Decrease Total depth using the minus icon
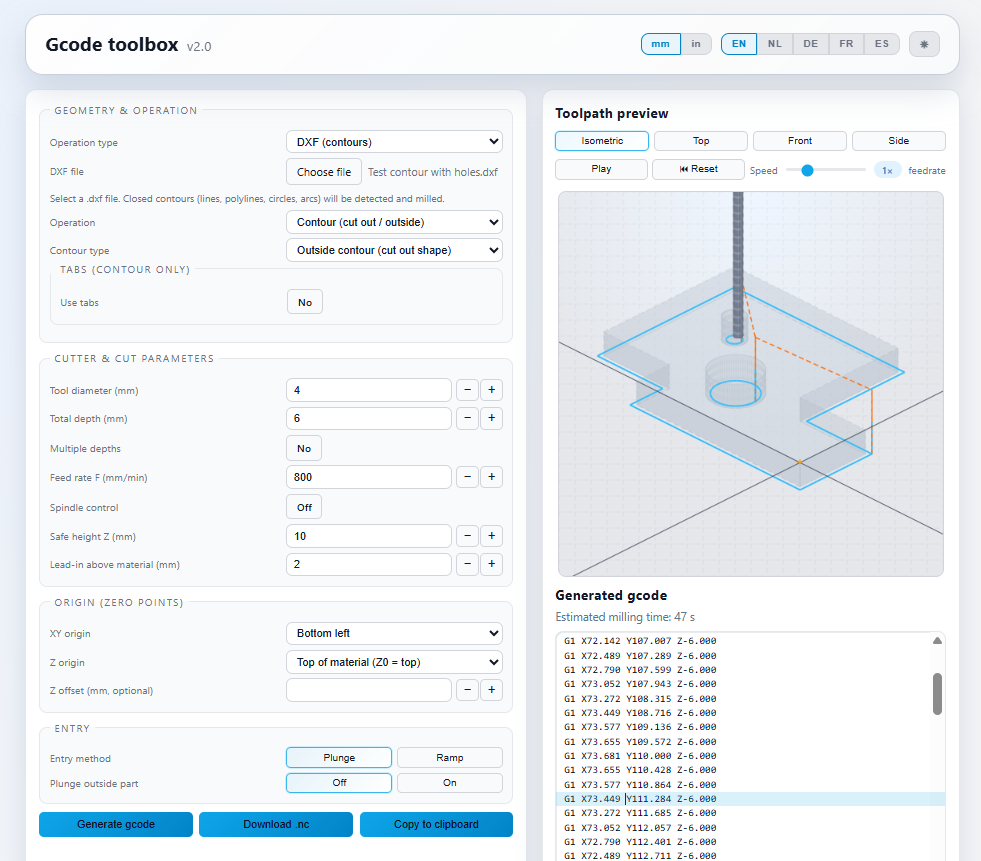981x861 pixels. pos(467,418)
